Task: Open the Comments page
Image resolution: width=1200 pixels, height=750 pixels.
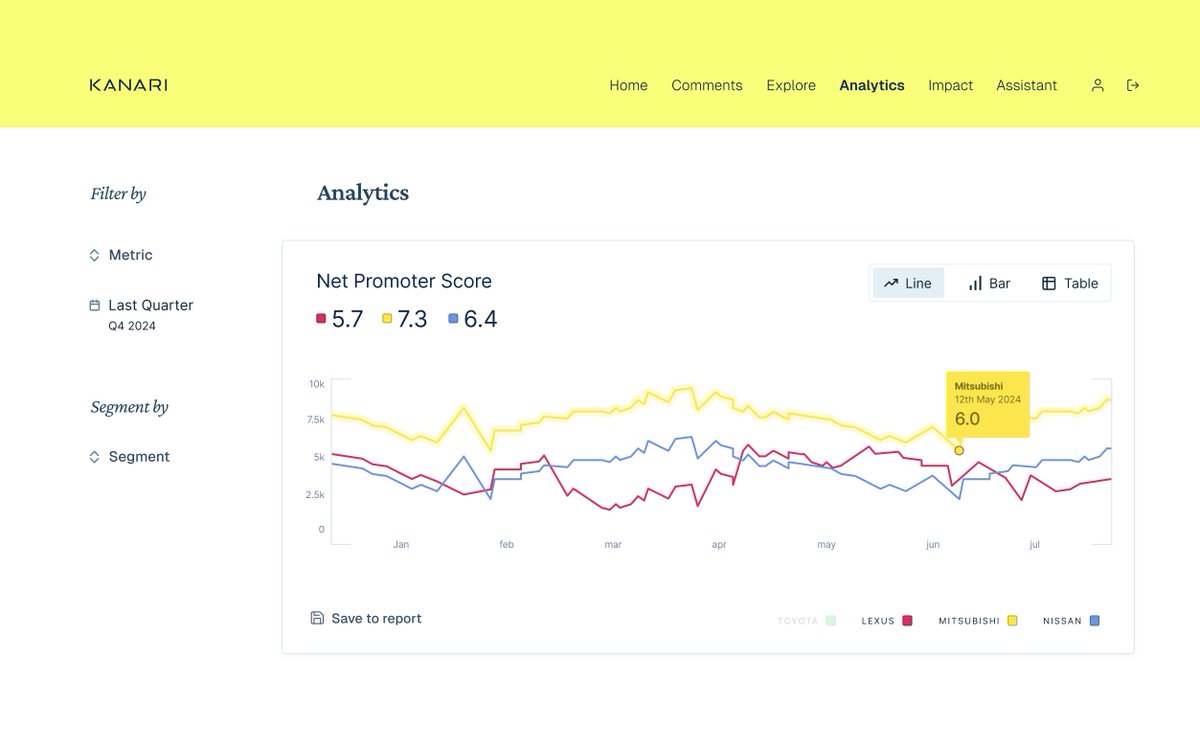Action: coord(707,85)
